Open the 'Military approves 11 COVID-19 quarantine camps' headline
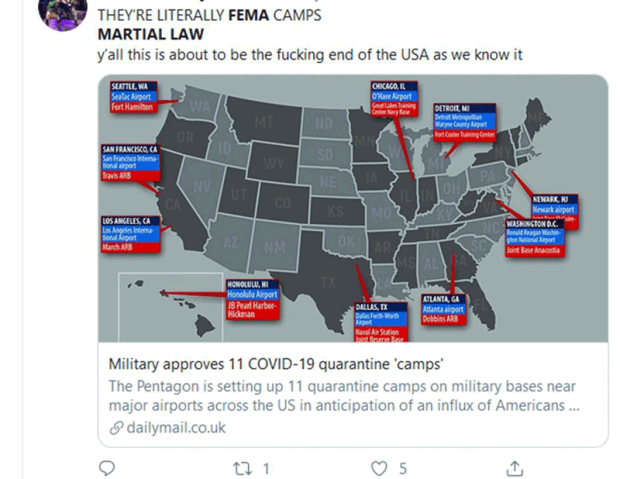Screen dimensions: 620x479 pos(274,363)
